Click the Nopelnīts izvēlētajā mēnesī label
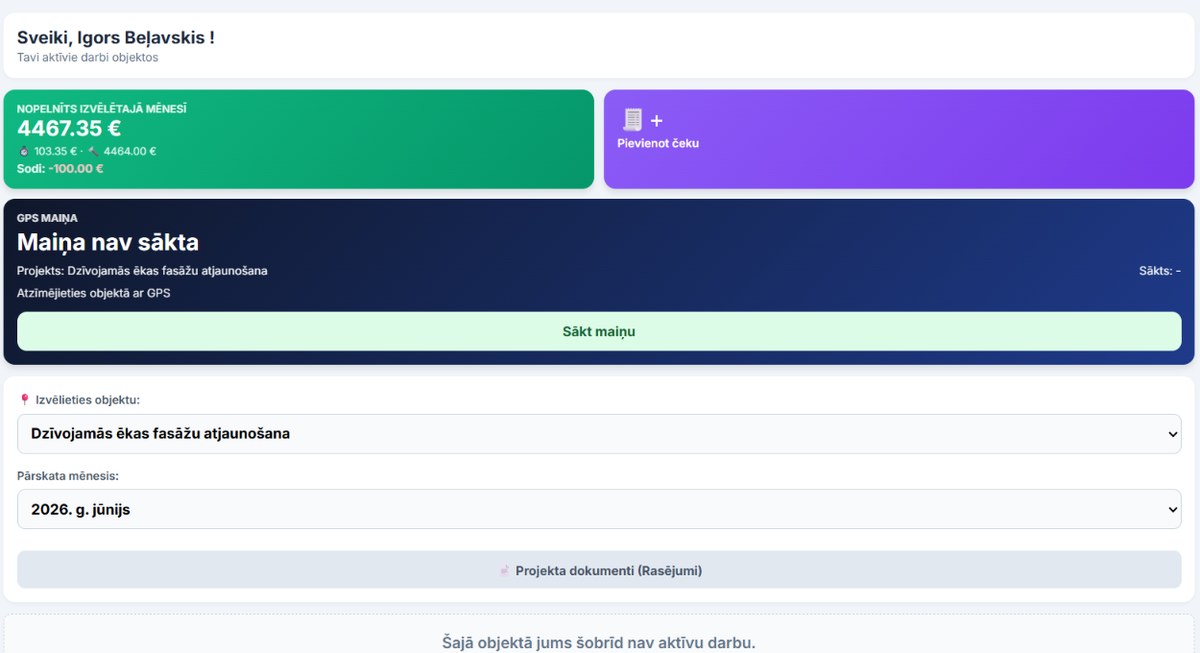Image resolution: width=1200 pixels, height=653 pixels. click(x=102, y=108)
